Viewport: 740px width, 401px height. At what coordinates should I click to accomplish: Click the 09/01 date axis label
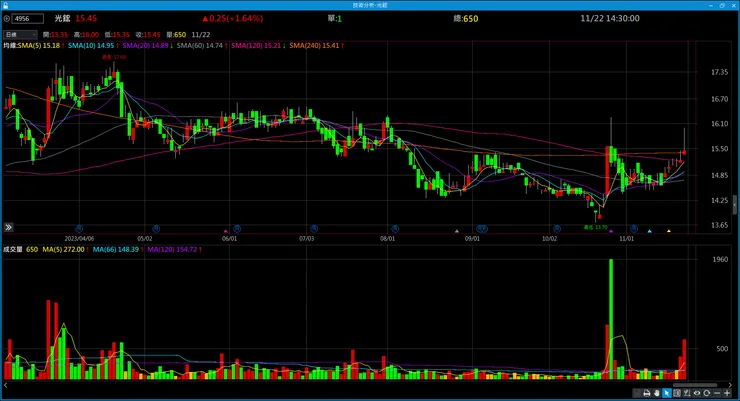[x=472, y=239]
